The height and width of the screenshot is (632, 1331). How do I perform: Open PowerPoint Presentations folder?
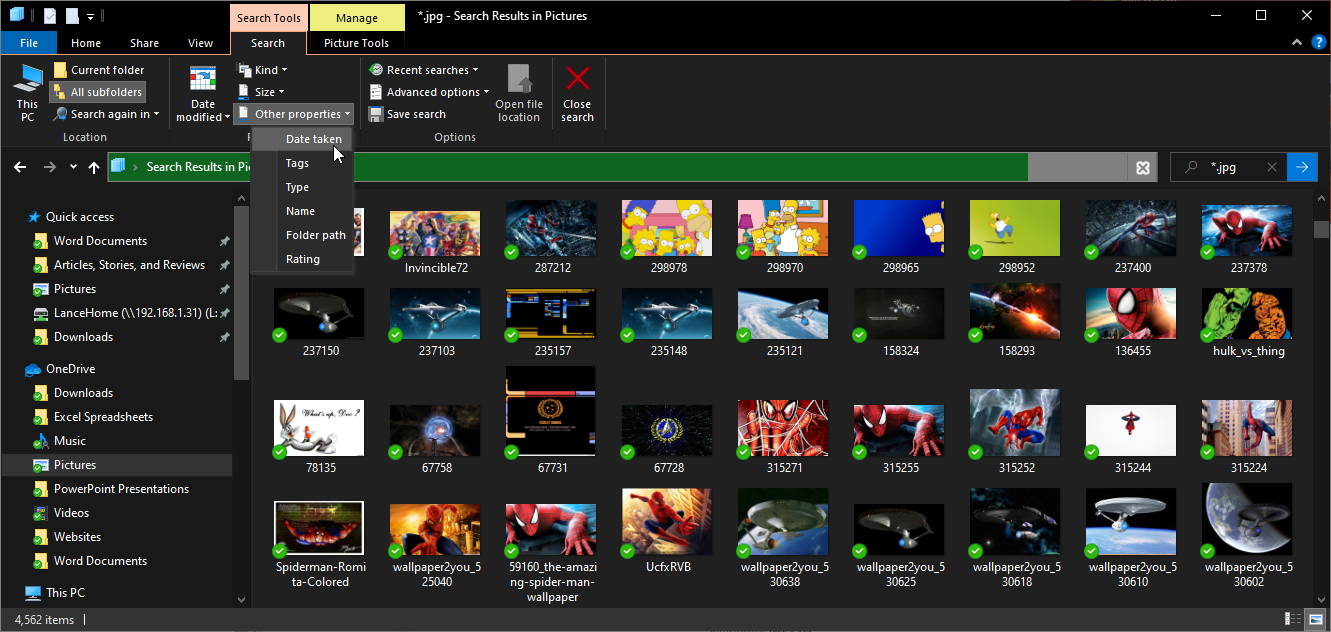121,489
